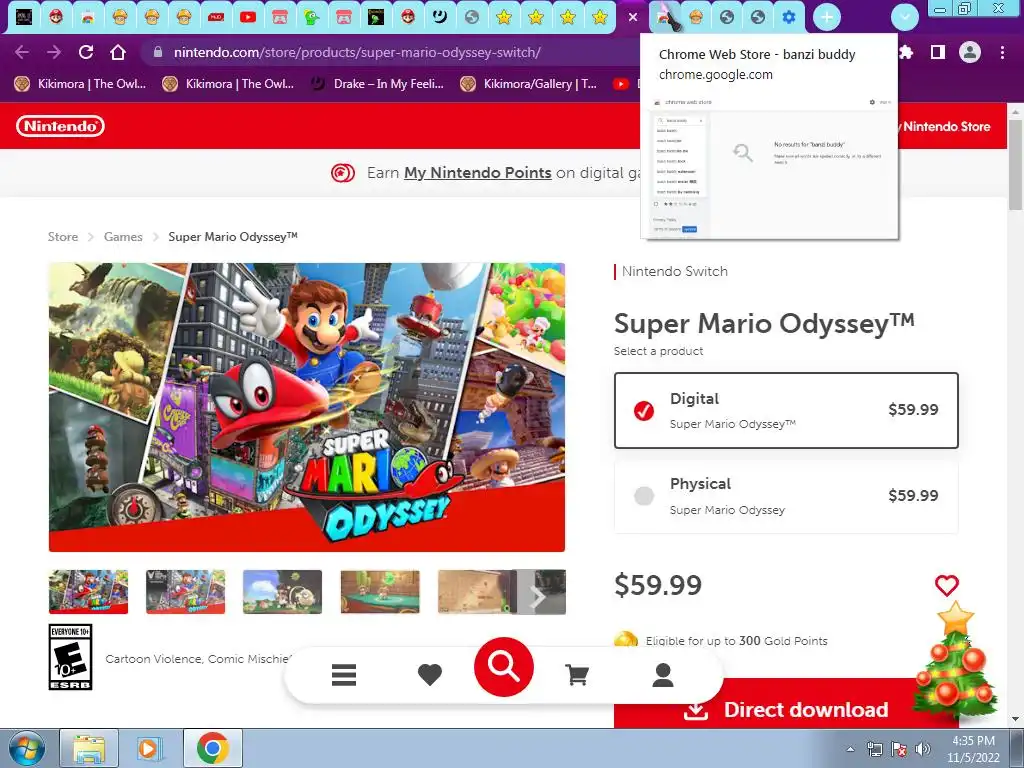1024x768 pixels.
Task: Open the browser home page
Action: [x=118, y=52]
